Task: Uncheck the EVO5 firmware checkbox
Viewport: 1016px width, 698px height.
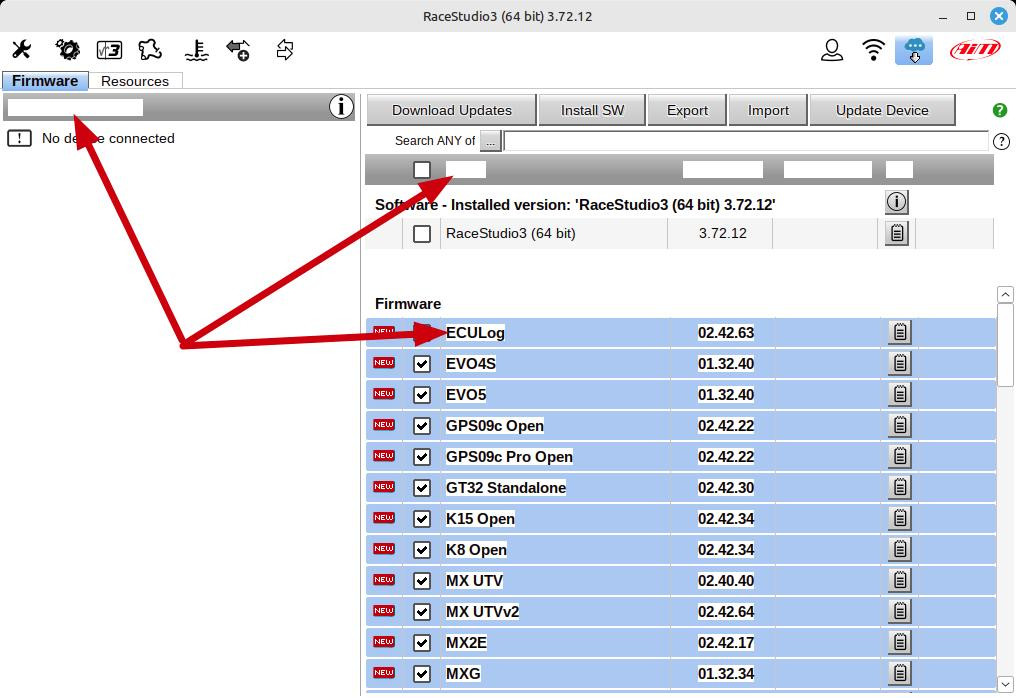Action: [422, 395]
